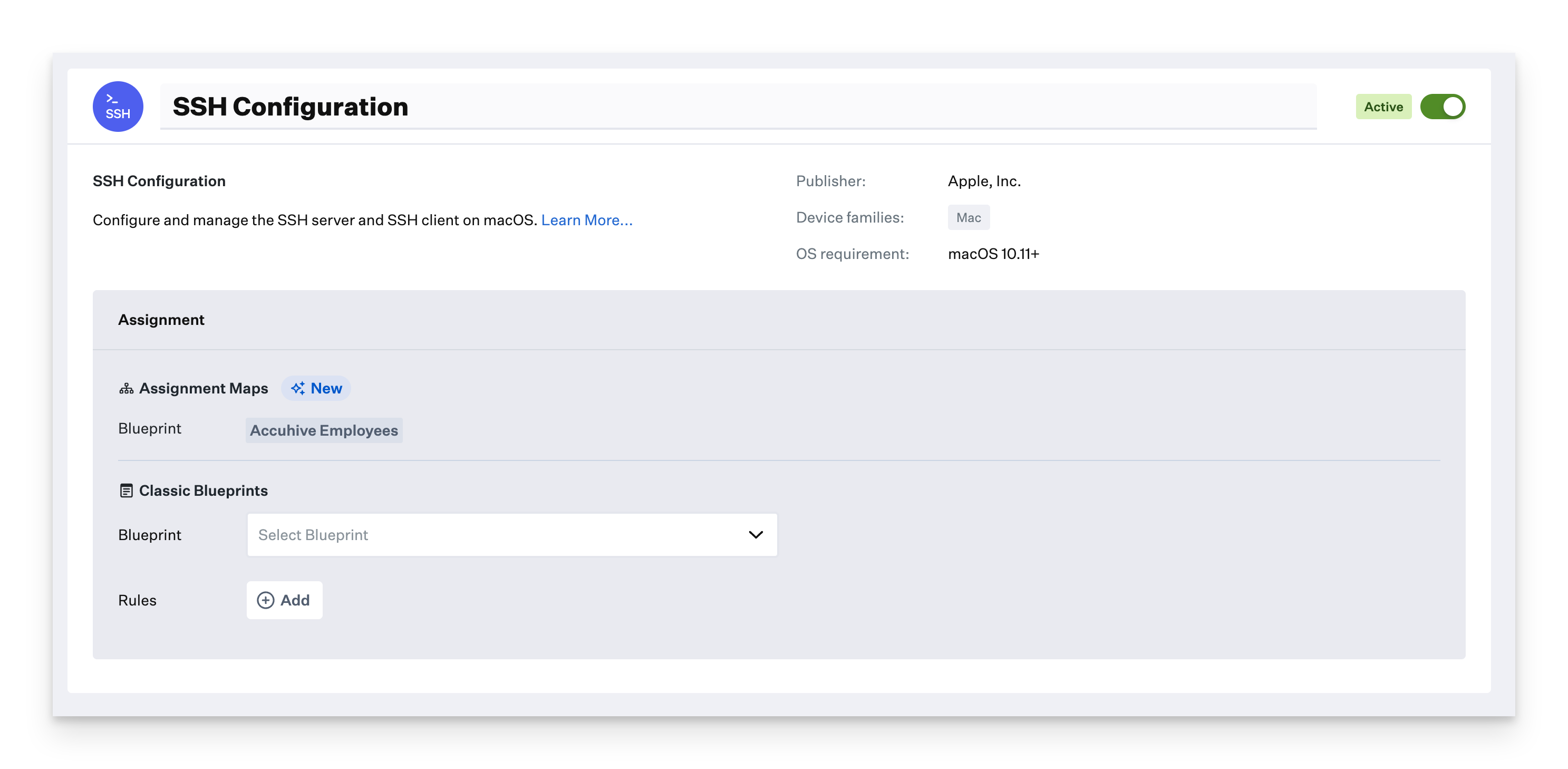Viewport: 1568px width, 769px height.
Task: Click the Assignment section header
Action: (161, 320)
